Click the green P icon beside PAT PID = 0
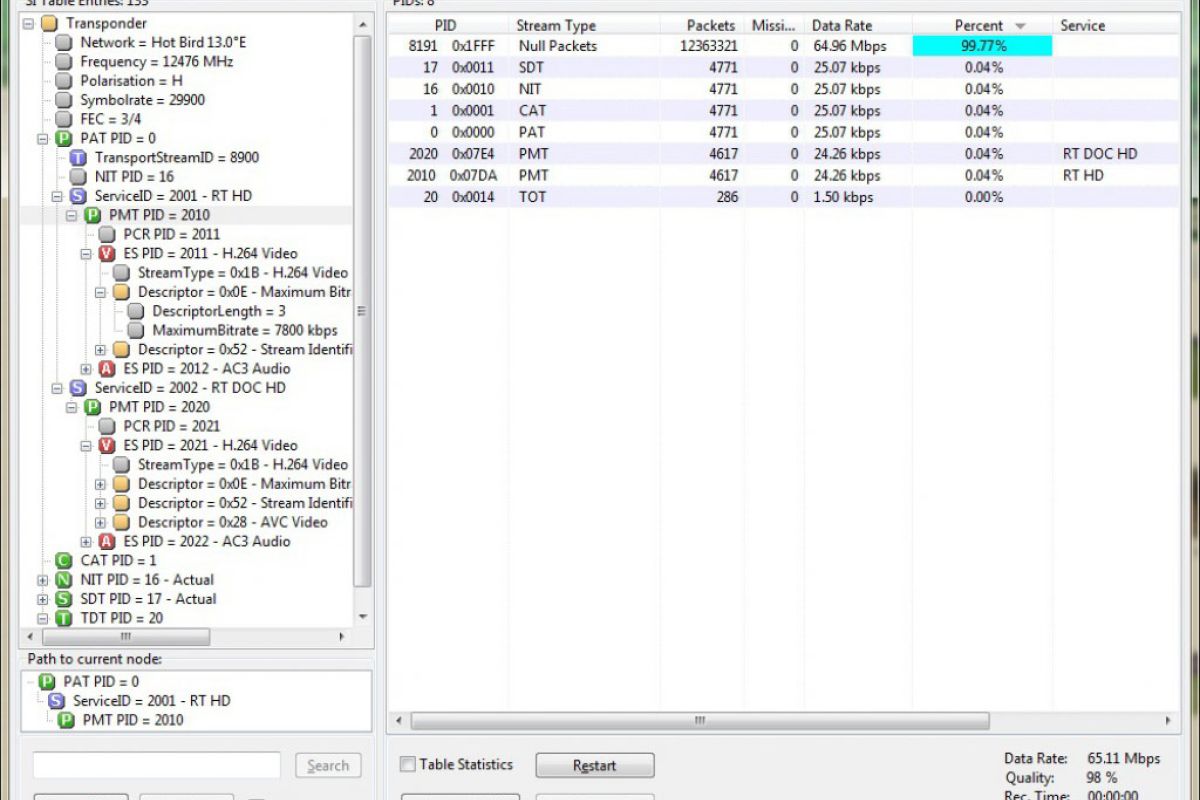This screenshot has height=800, width=1200. (x=64, y=138)
